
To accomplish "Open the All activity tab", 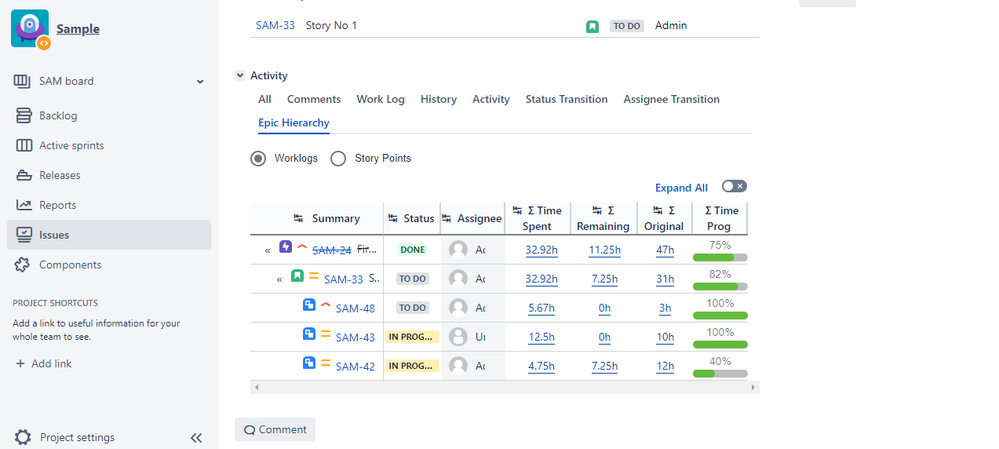I will 264,99.
